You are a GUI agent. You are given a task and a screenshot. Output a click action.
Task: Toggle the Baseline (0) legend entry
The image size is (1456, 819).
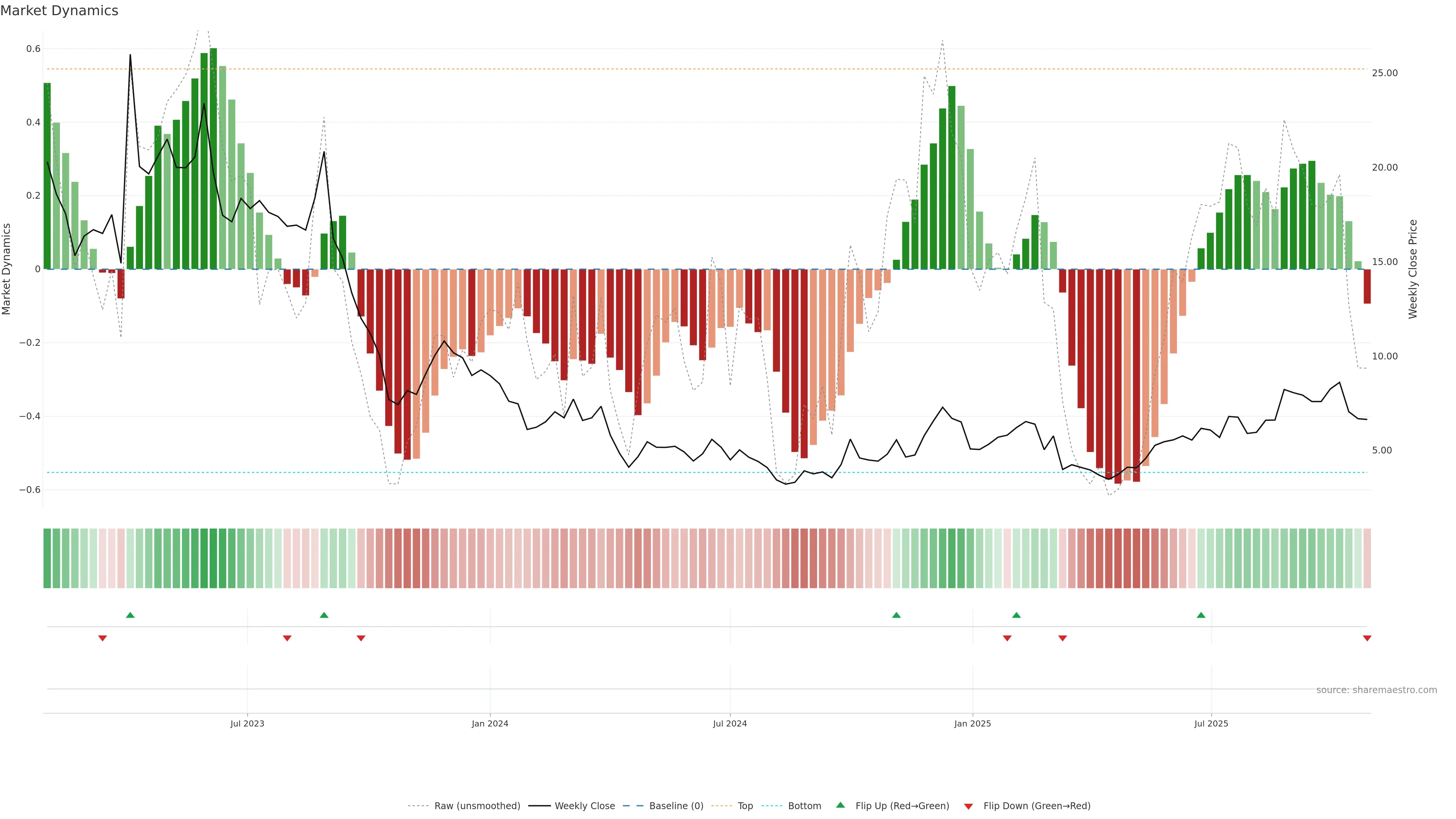pos(676,806)
